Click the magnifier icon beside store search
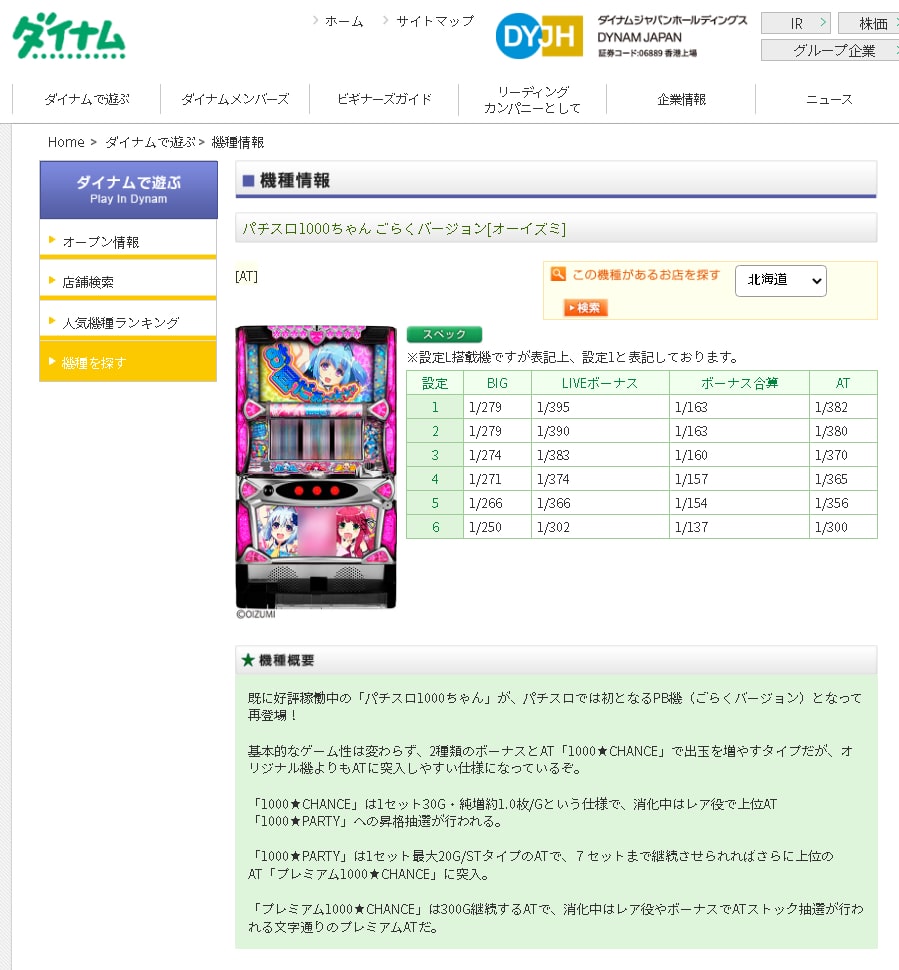Screen dimensions: 899x970 pyautogui.click(x=557, y=274)
